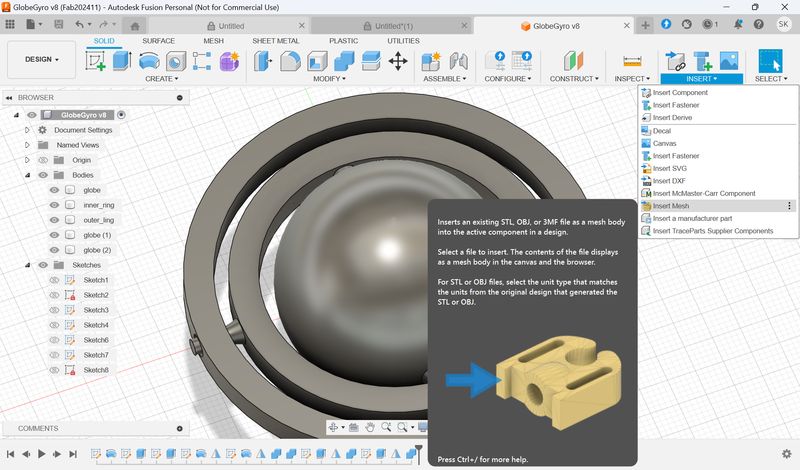Open the MODIFY dropdown menu
Viewport: 800px width, 470px height.
click(x=329, y=79)
